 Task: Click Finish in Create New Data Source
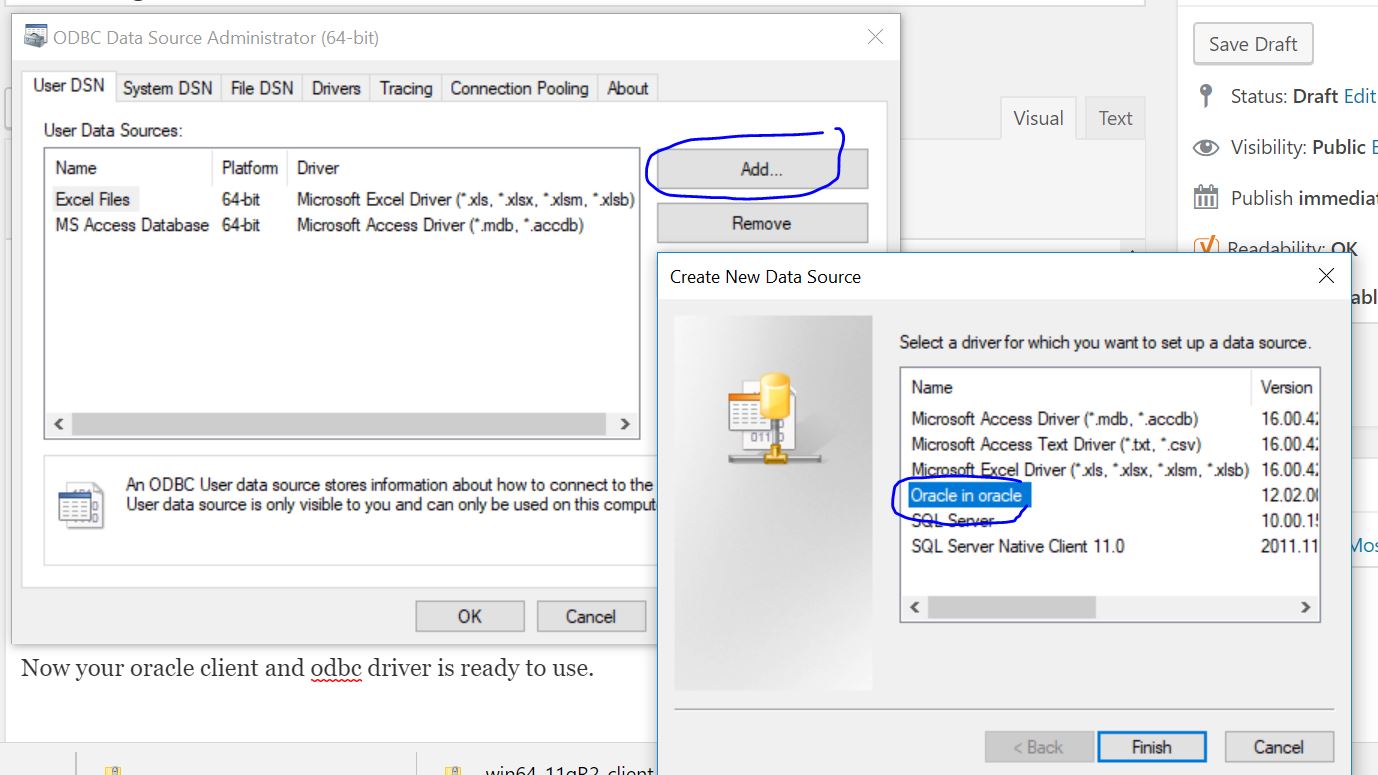[1152, 747]
